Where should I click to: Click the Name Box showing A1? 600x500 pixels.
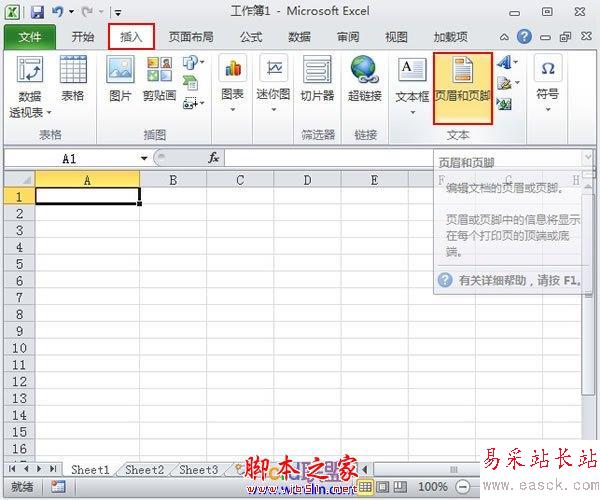70,158
